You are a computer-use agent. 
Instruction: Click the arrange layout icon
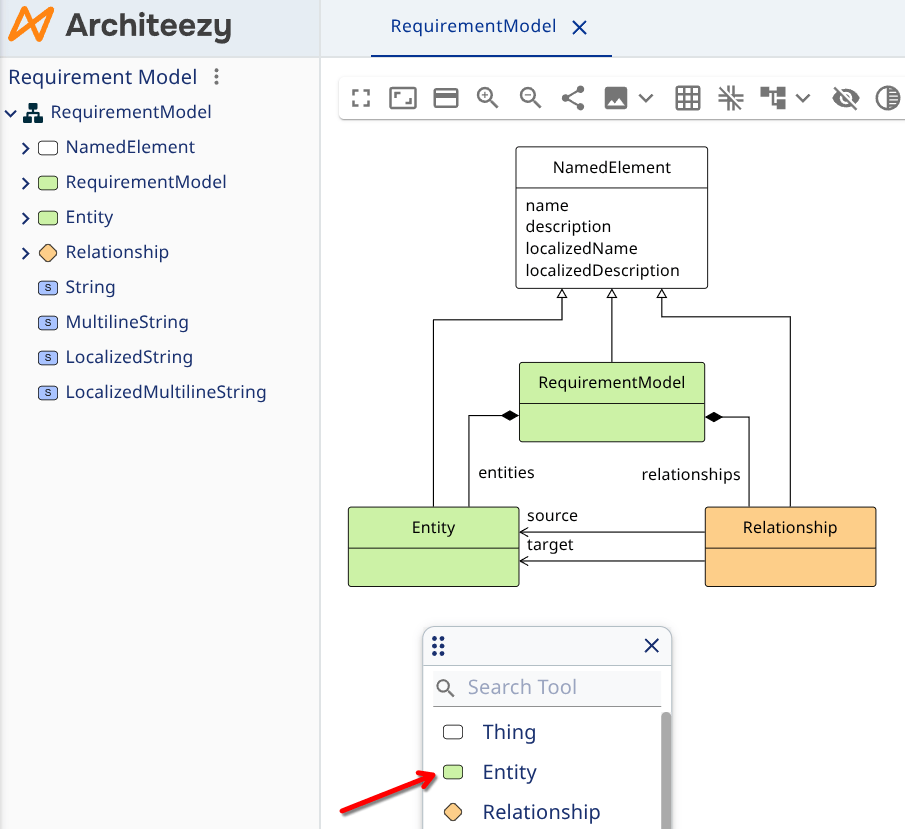click(773, 98)
